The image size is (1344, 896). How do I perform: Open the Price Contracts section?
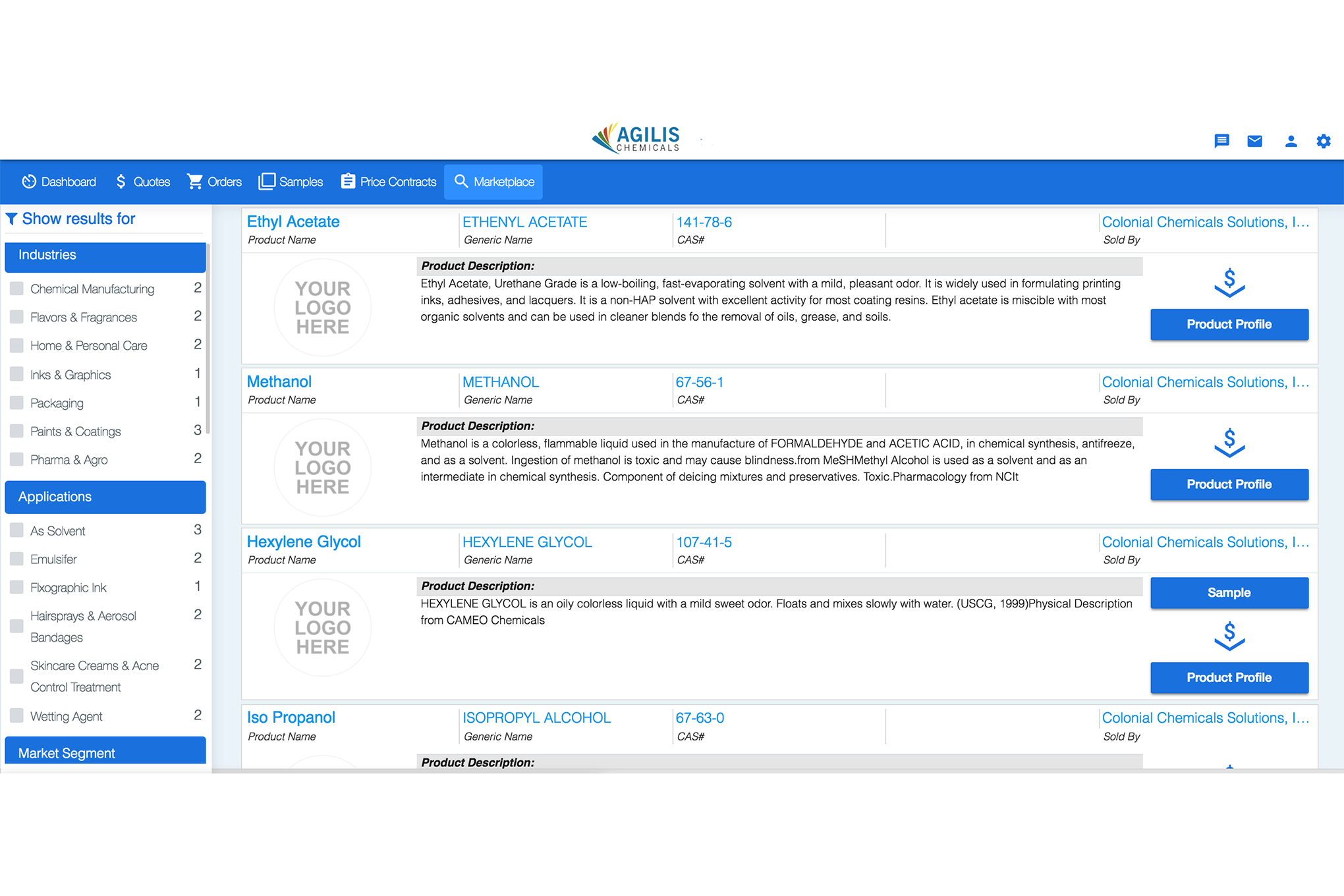pyautogui.click(x=388, y=182)
